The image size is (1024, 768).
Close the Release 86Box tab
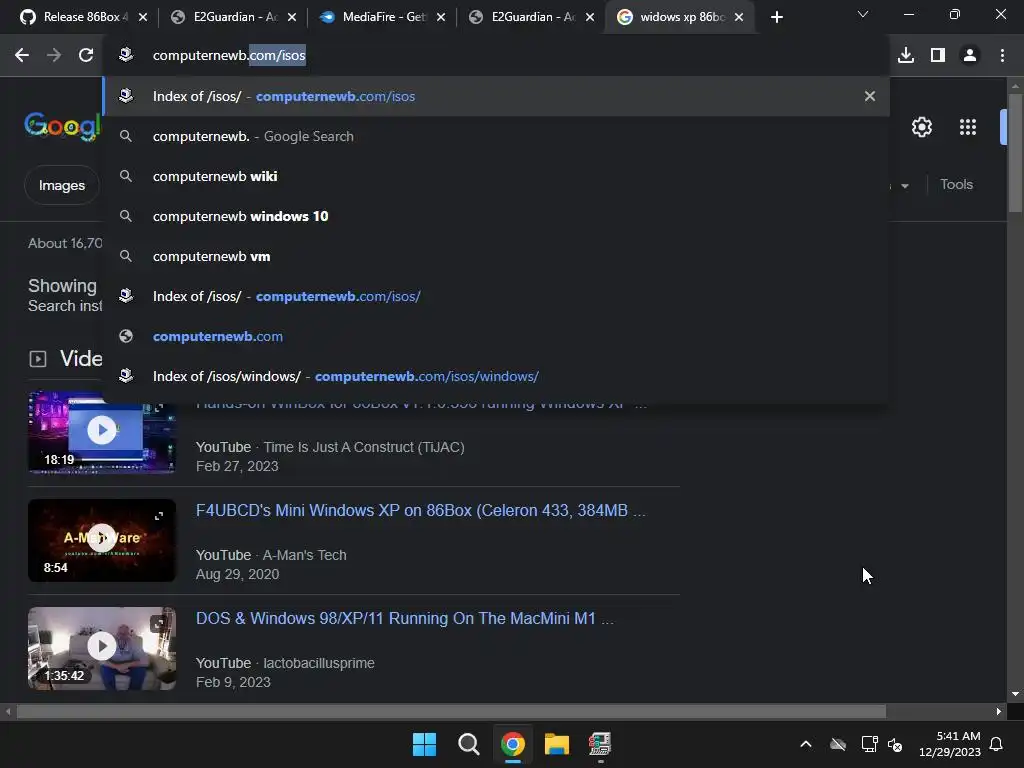point(143,17)
